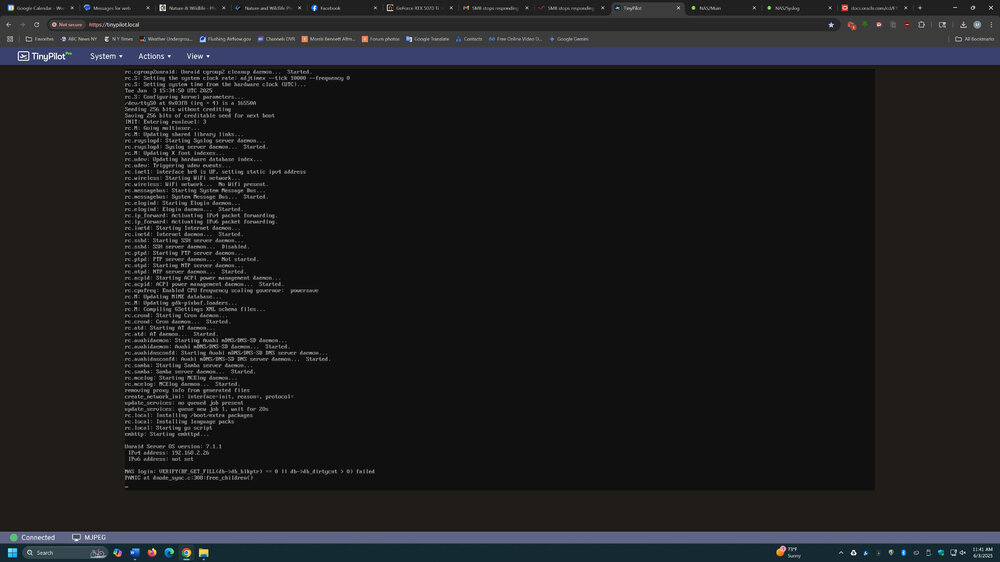Open the media control toolbar icon
The image size is (1000, 562).
tap(943, 25)
